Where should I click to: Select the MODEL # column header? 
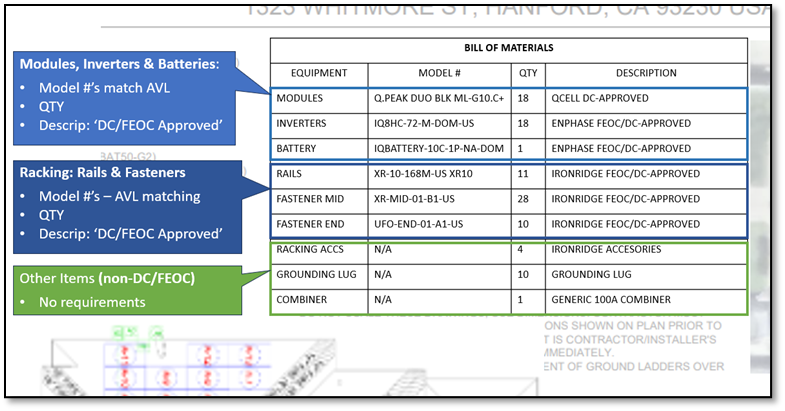pyautogui.click(x=439, y=73)
